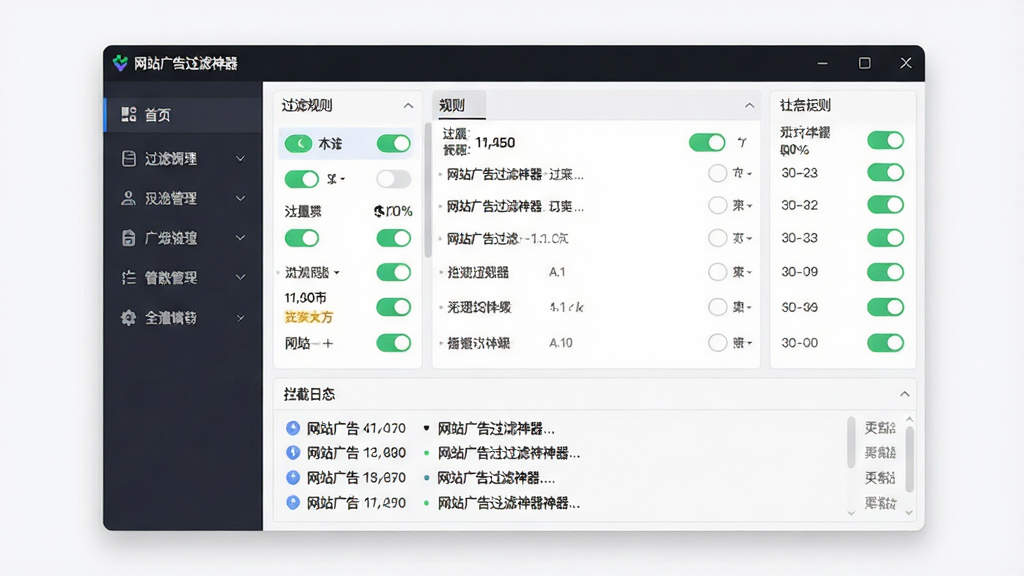Click the blue icon of log entry 41,070
Viewport: 1024px width, 576px height.
click(293, 428)
